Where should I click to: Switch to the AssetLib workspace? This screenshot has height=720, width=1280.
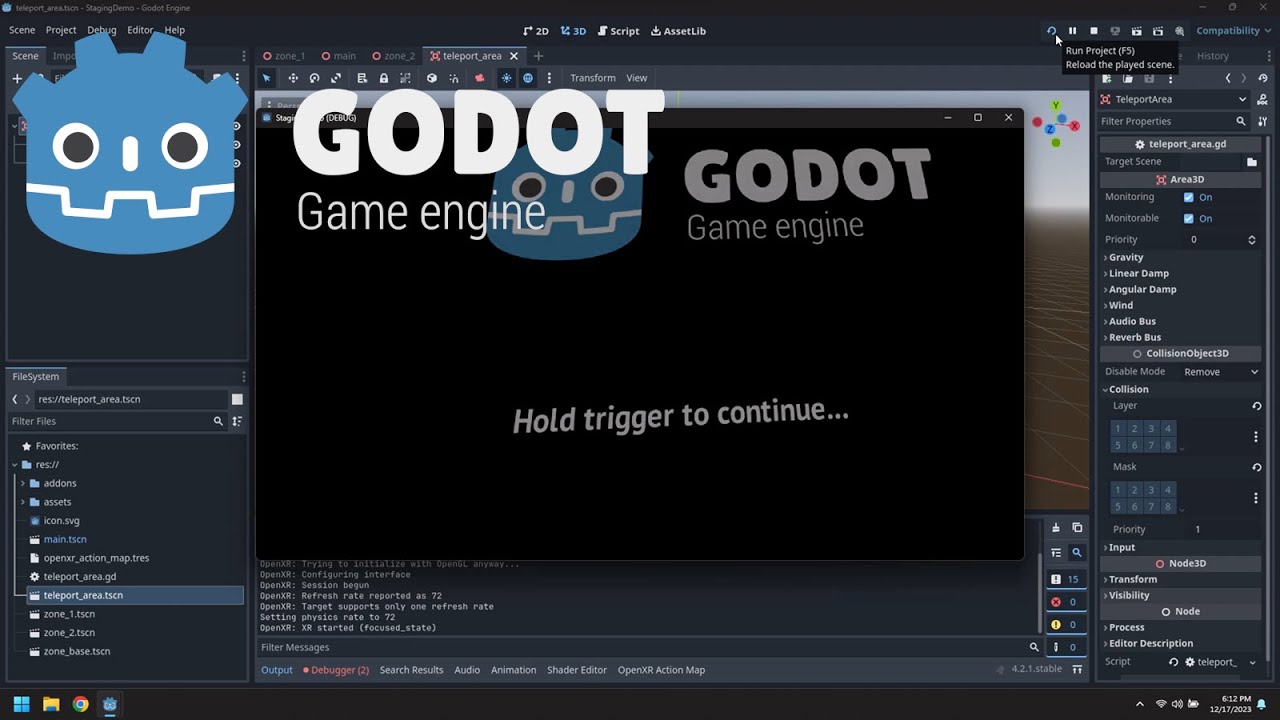(678, 31)
